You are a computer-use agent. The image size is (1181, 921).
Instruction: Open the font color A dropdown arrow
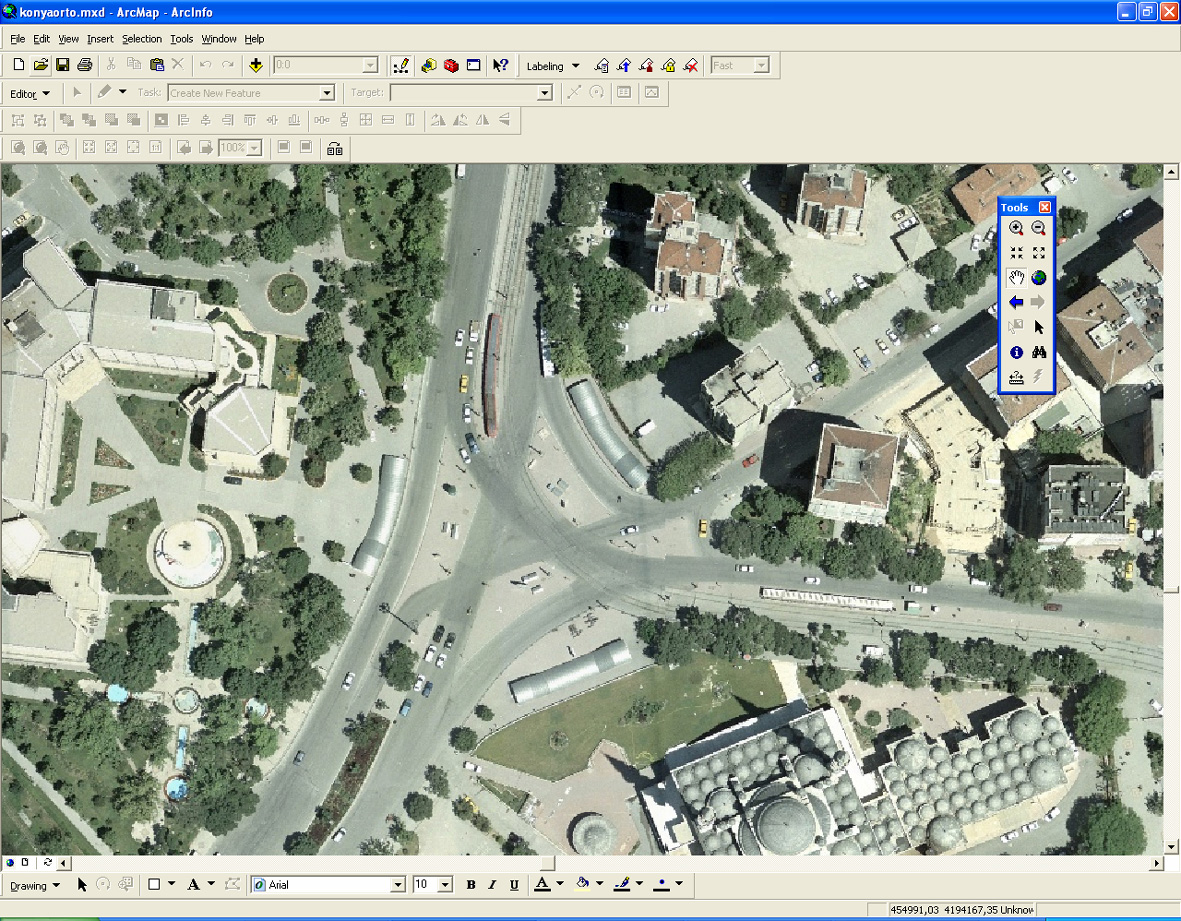coord(560,884)
